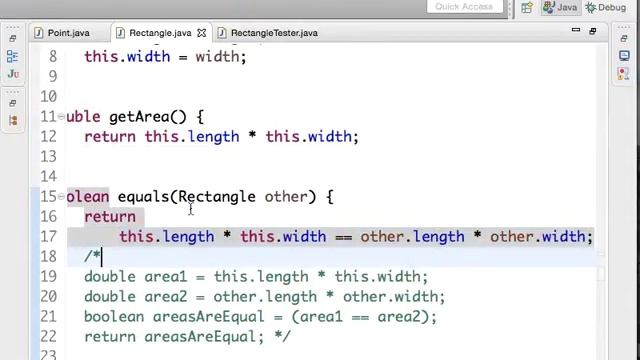
Task: Click 'double area2' on line 20
Action: [136, 297]
